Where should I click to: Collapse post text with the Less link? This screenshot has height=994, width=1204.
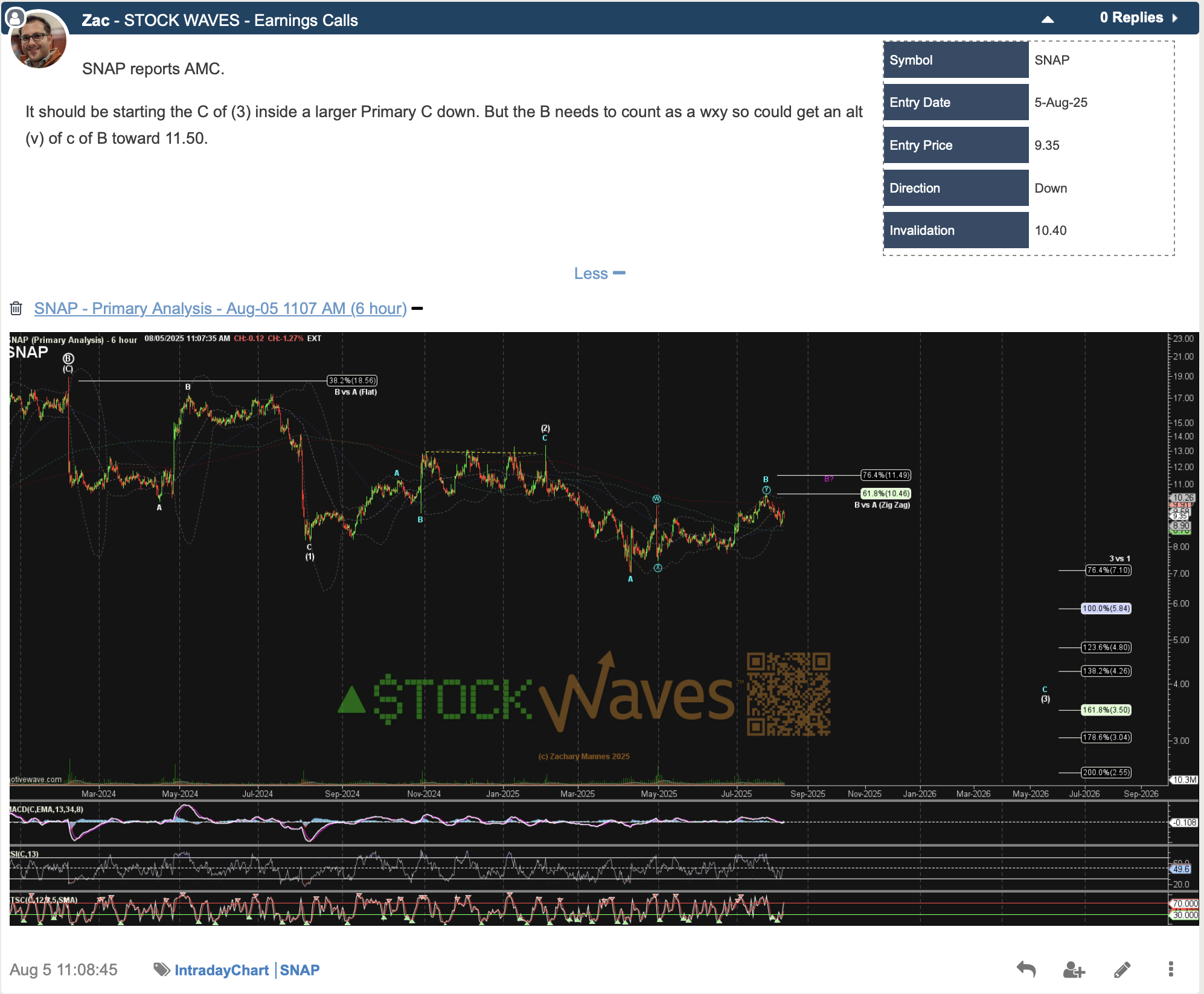coord(600,274)
